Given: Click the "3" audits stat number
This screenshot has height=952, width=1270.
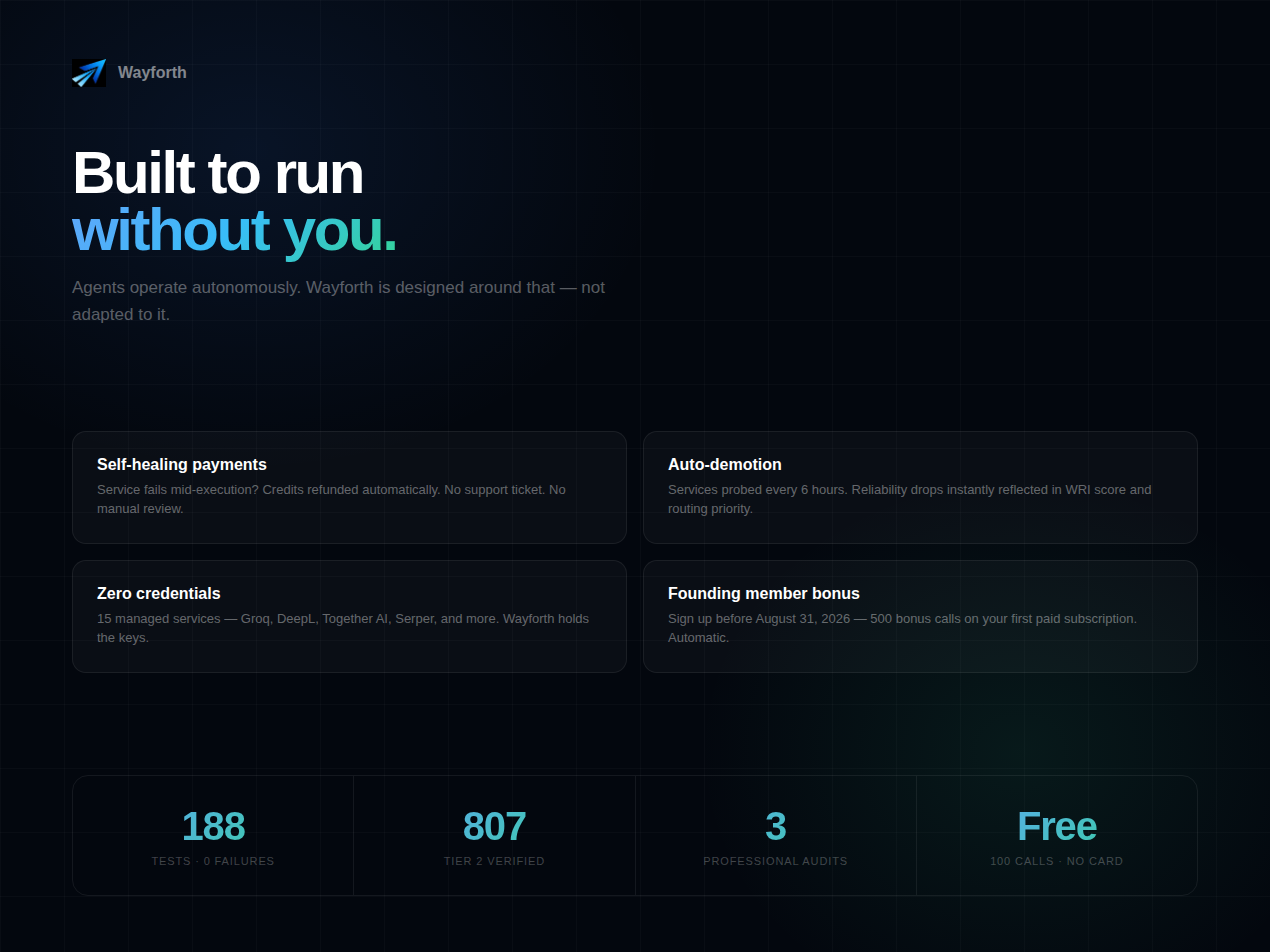Looking at the screenshot, I should point(776,827).
